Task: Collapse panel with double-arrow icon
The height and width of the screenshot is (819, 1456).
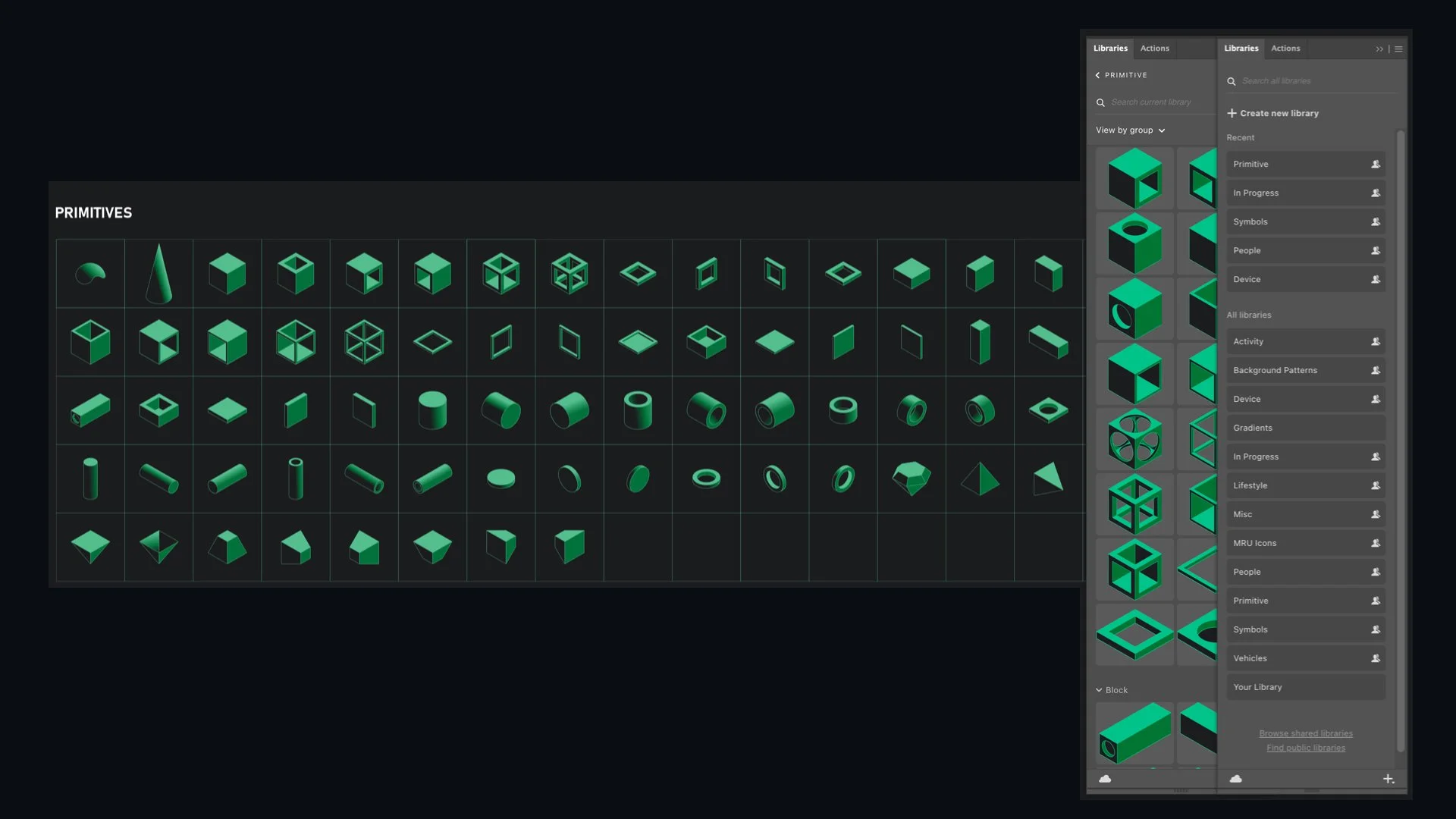Action: [x=1379, y=49]
